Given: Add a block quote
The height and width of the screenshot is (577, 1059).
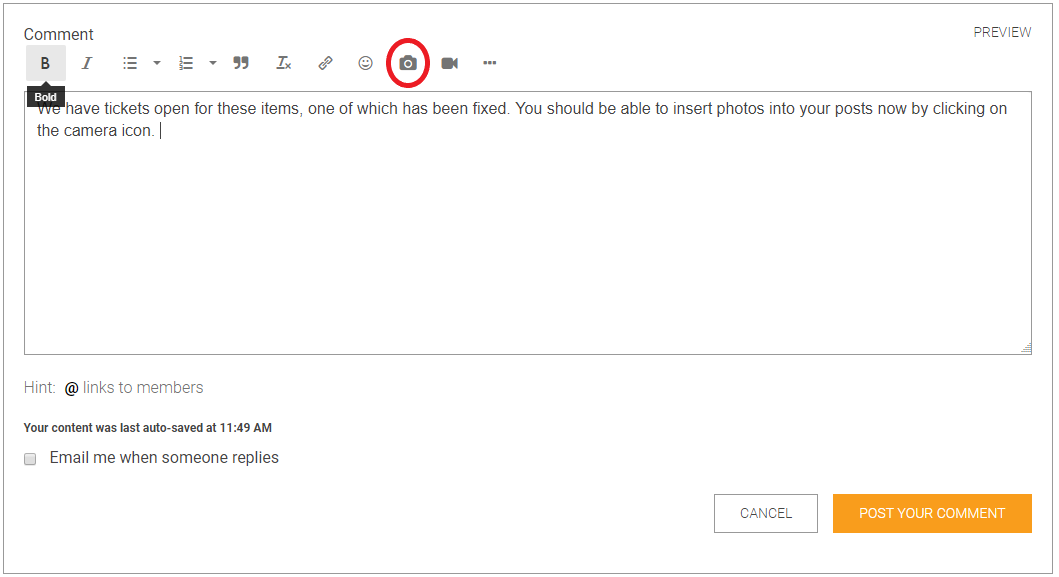Looking at the screenshot, I should point(241,63).
